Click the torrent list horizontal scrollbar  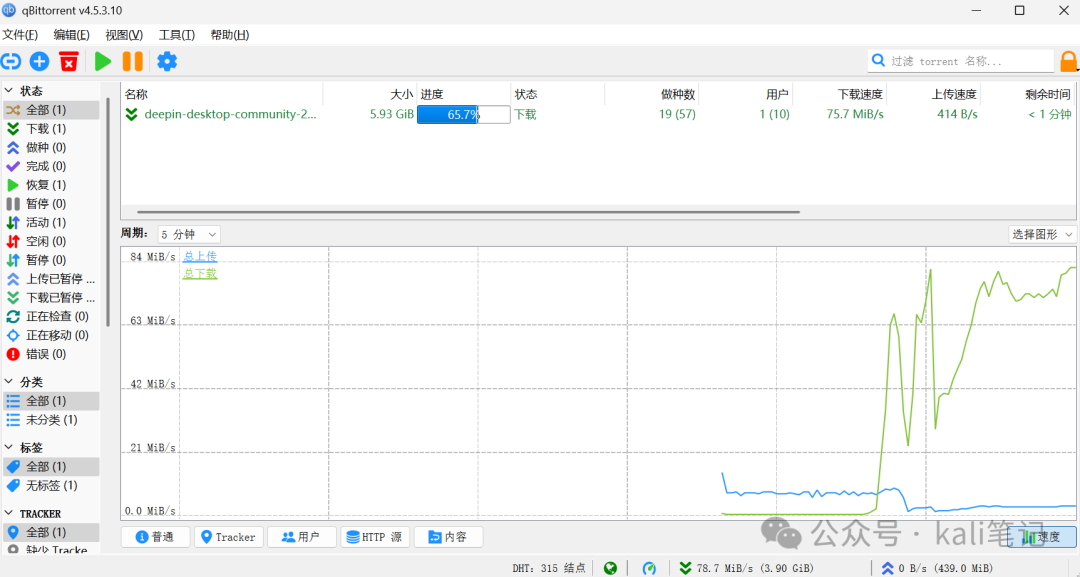(x=468, y=212)
